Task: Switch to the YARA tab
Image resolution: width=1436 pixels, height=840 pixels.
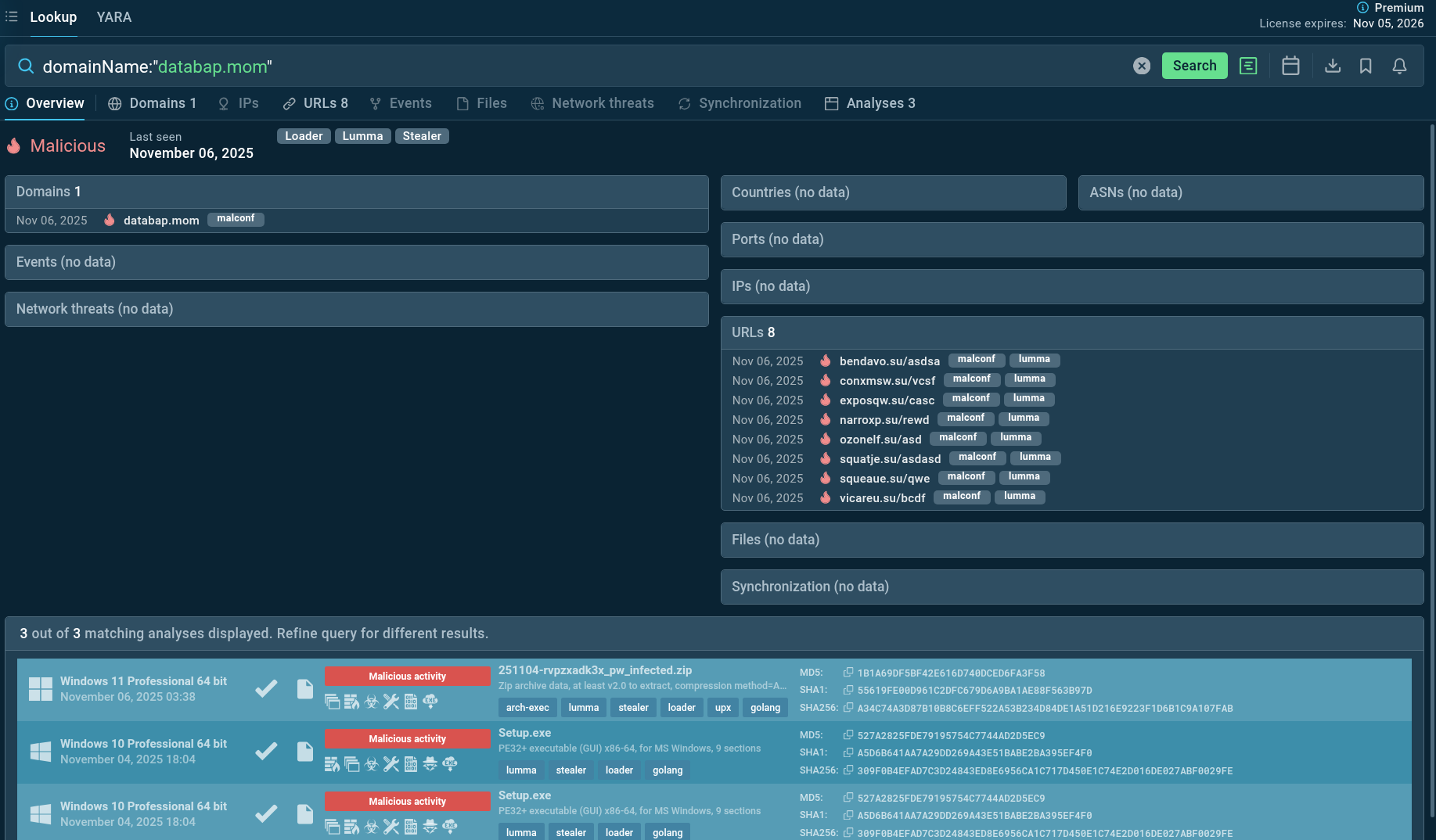Action: (x=114, y=17)
